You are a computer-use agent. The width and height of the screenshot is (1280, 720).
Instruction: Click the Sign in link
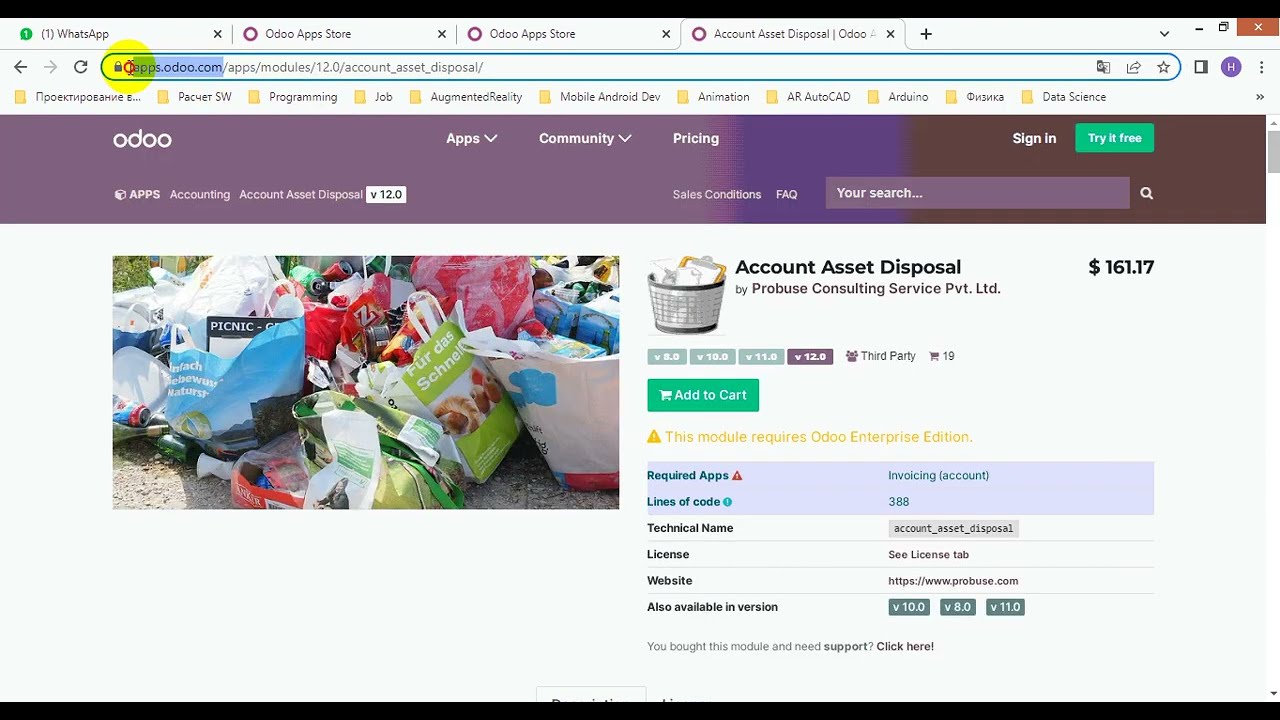1034,138
